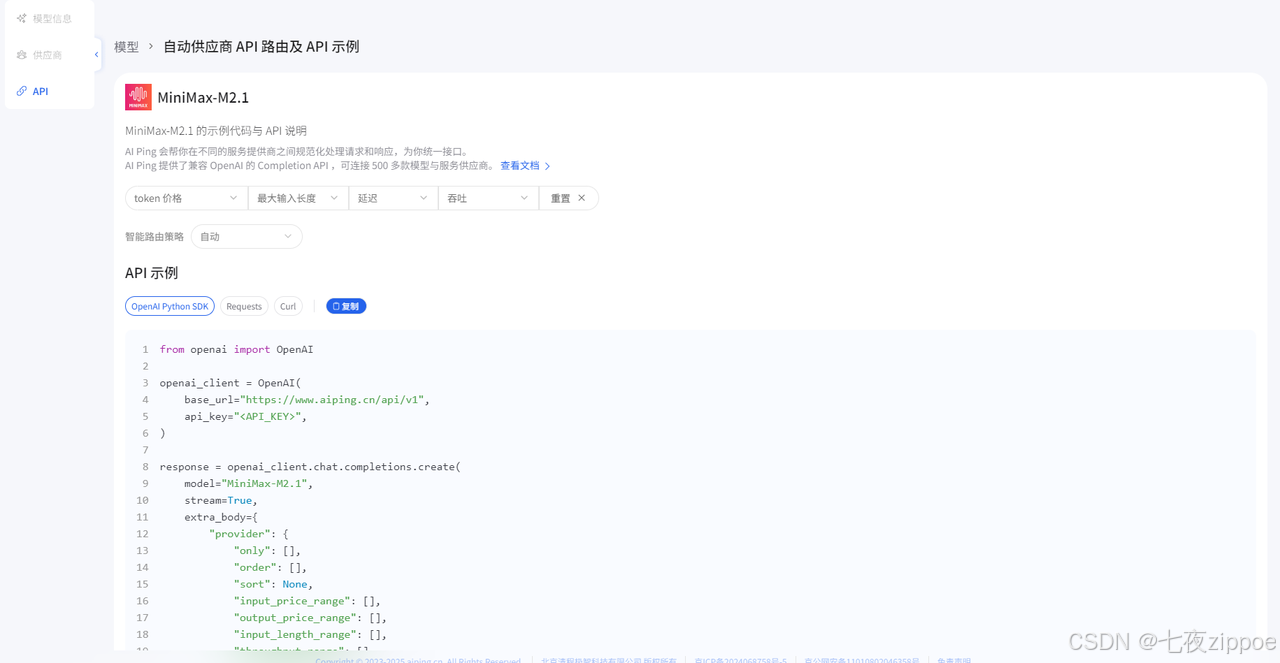Click the 重置 reset button
Viewport: 1280px width, 663px height.
568,198
